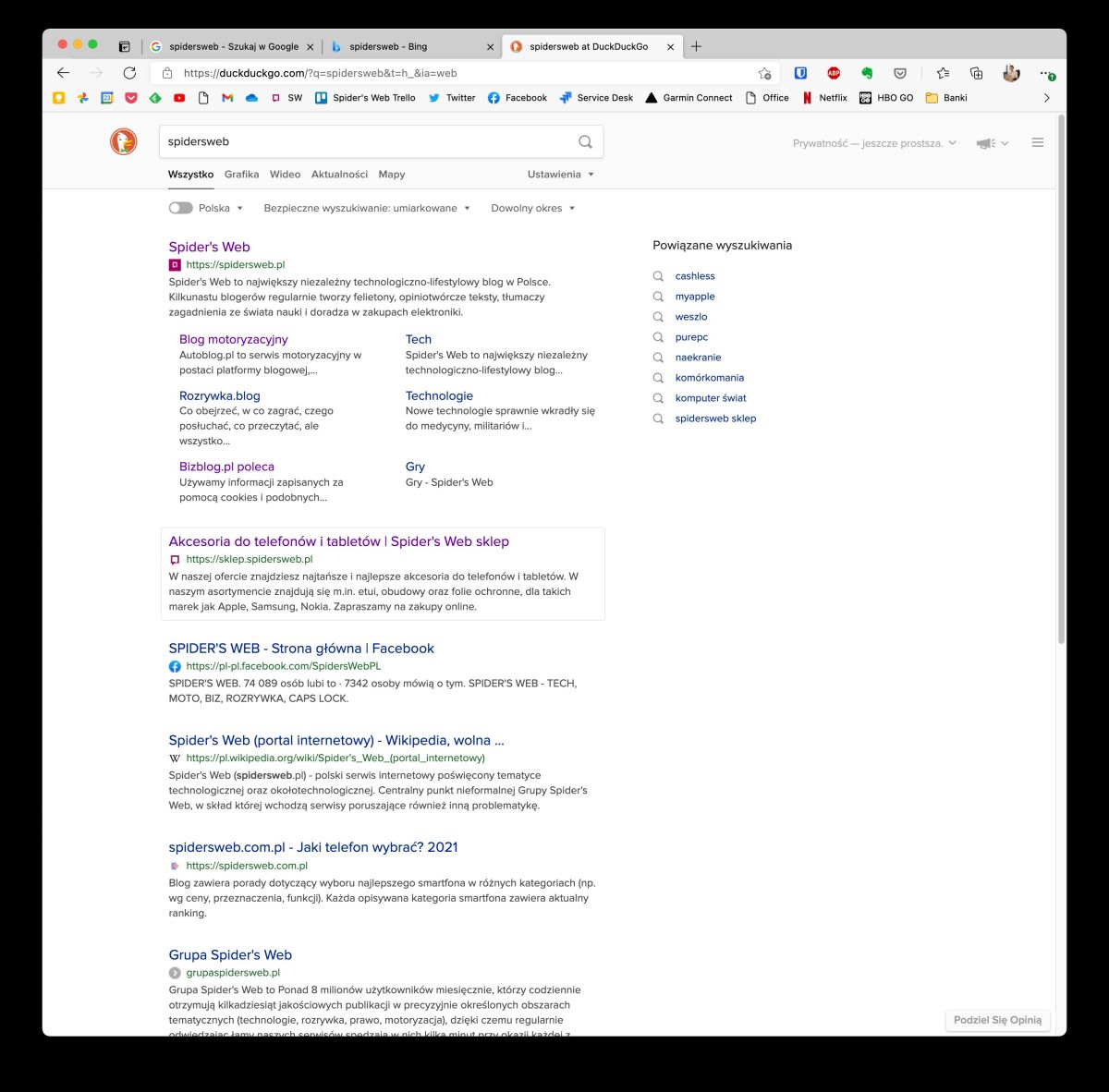
Task: Search related term spidersweb sklep
Action: tap(715, 419)
